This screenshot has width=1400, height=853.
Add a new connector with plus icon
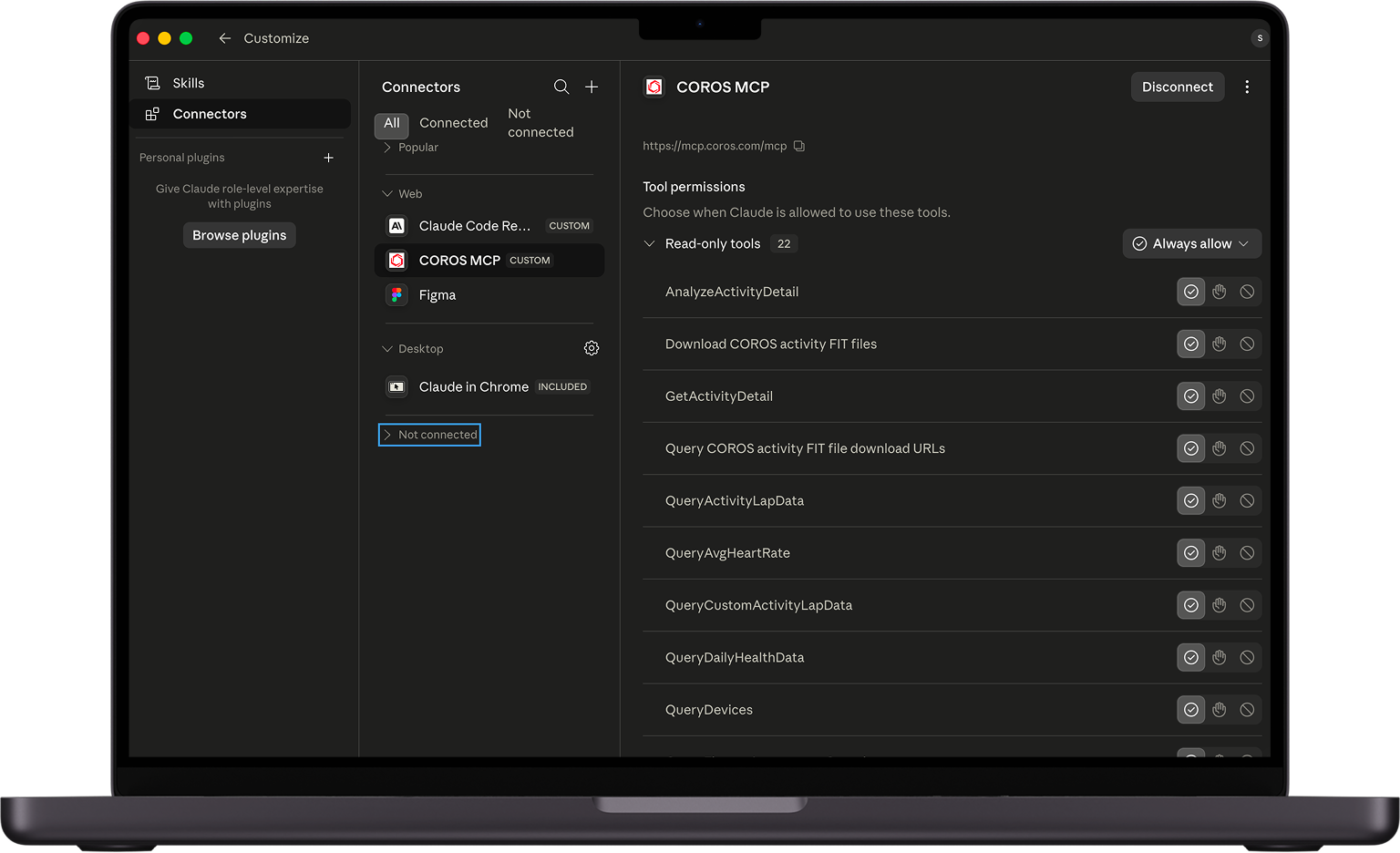pos(592,87)
